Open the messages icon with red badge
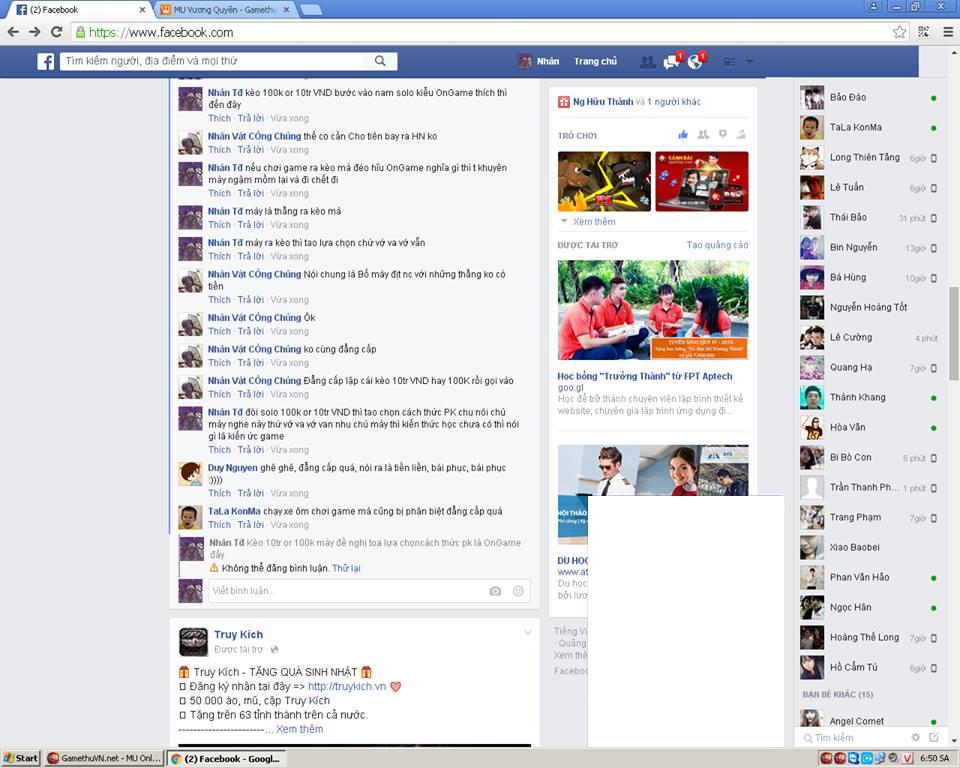The width and height of the screenshot is (960, 768). (x=672, y=62)
